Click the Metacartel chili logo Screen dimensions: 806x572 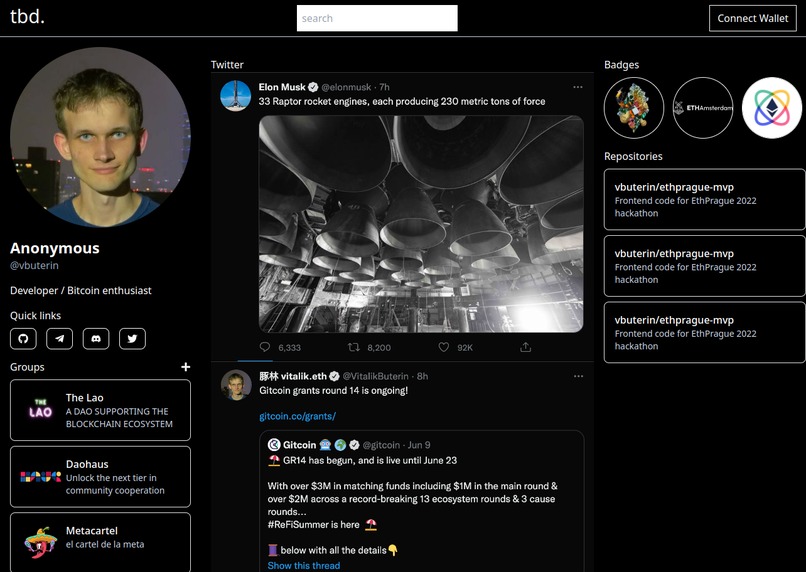tap(41, 542)
